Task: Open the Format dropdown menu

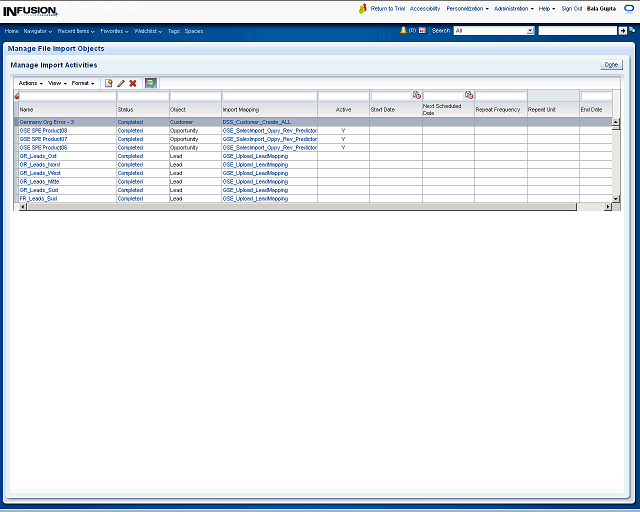Action: [83, 83]
